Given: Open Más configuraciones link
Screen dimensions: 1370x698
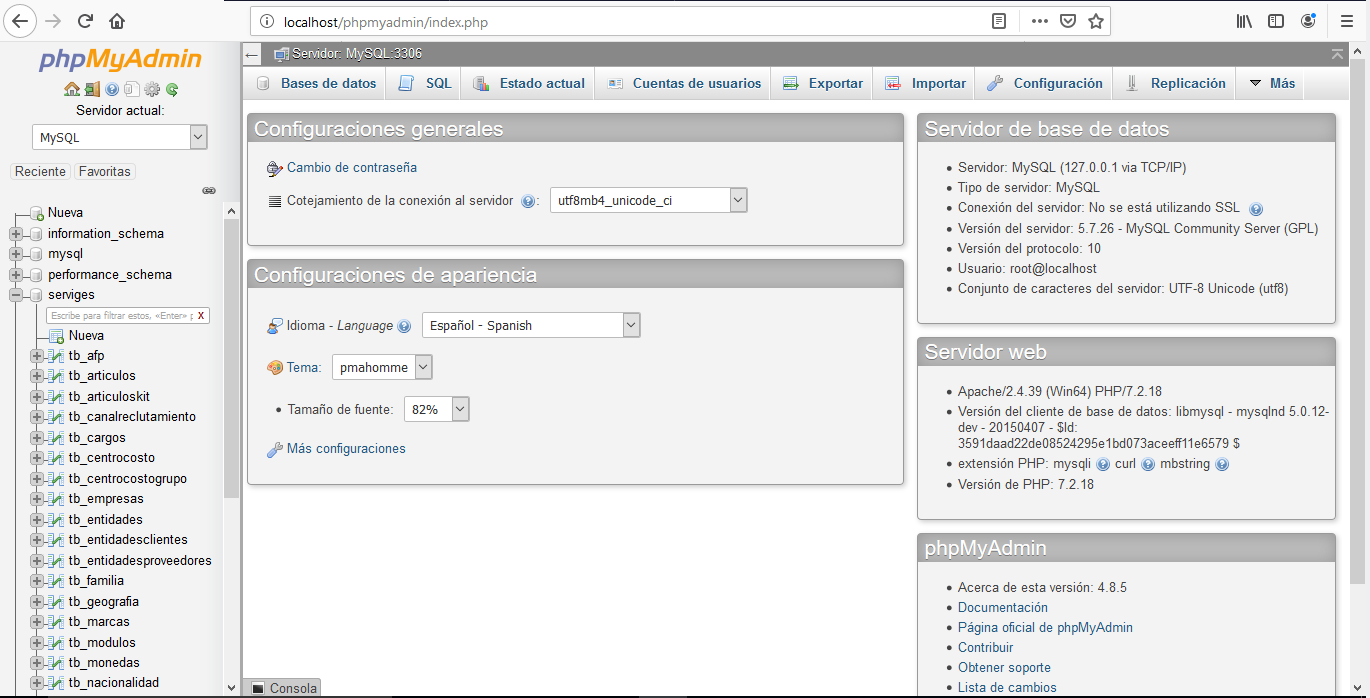Looking at the screenshot, I should pos(346,449).
